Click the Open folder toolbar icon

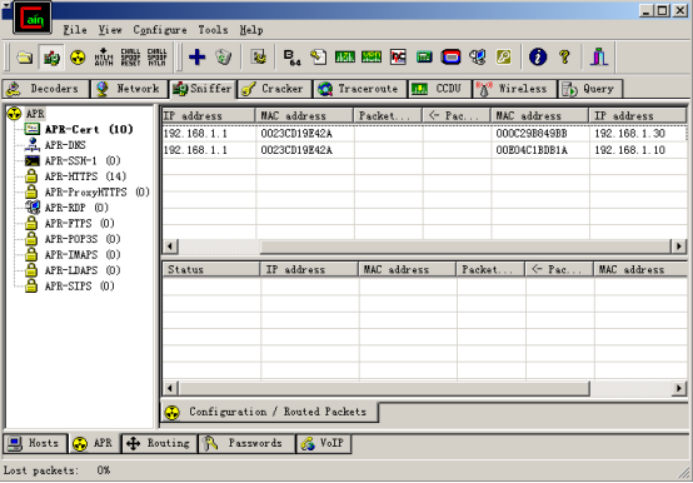pos(25,57)
